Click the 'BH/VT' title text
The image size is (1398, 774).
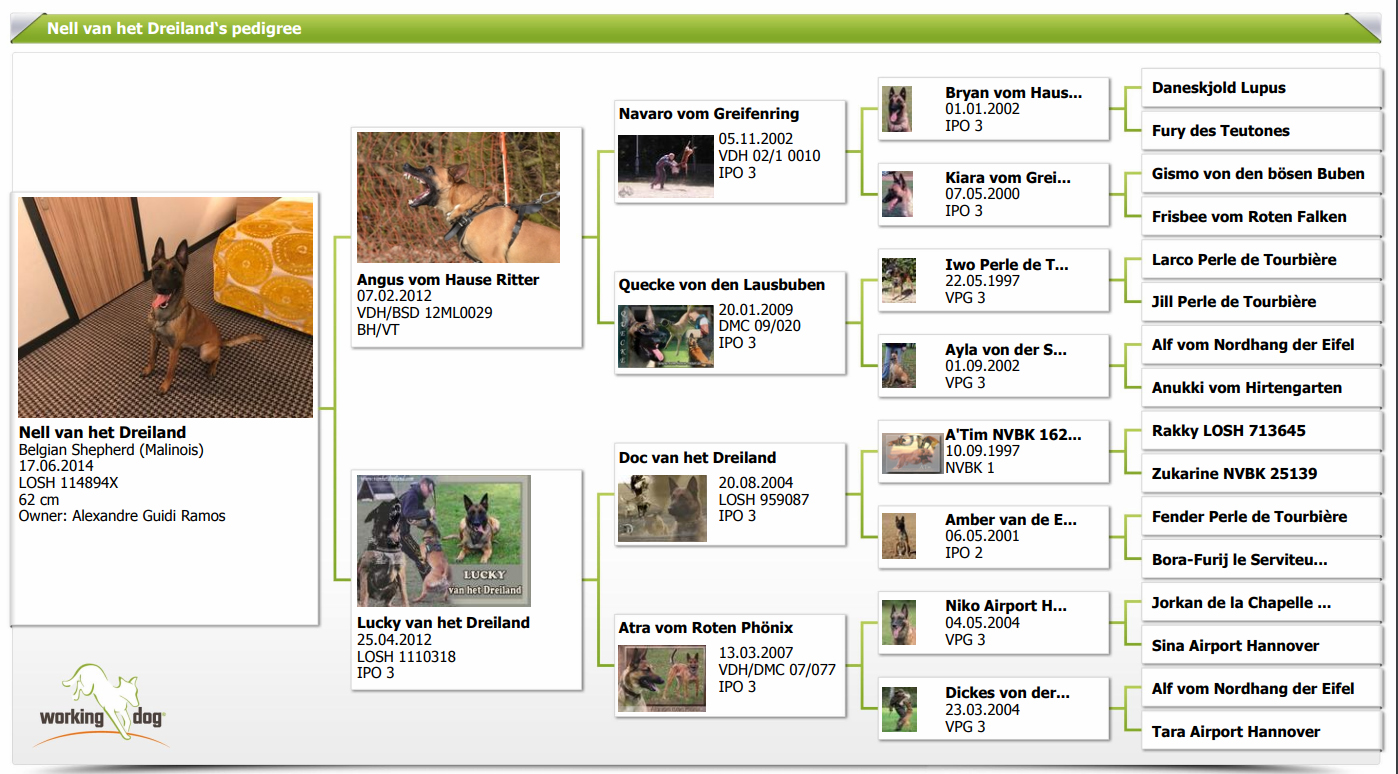378,329
